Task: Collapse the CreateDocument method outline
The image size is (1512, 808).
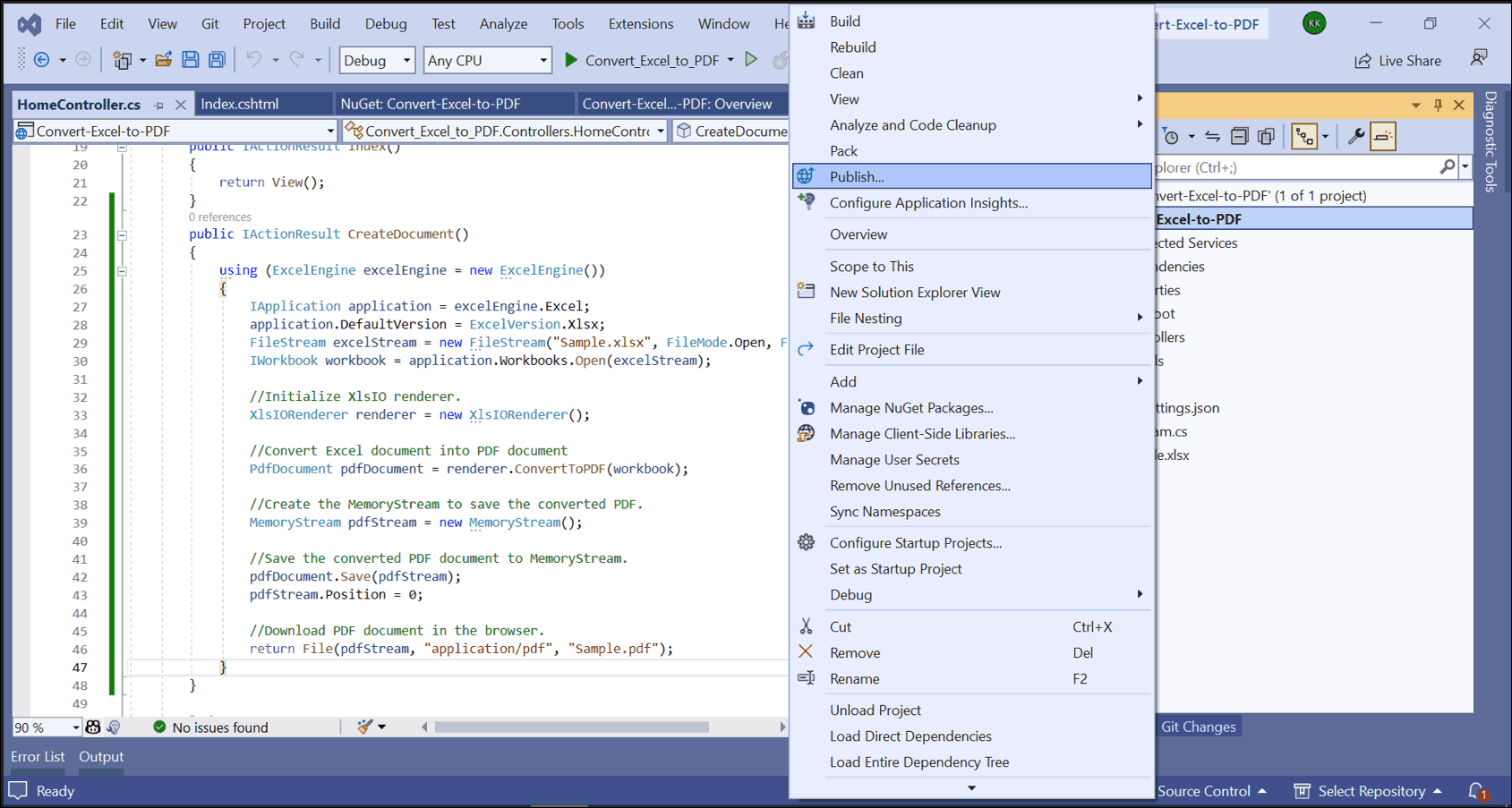Action: coord(122,235)
